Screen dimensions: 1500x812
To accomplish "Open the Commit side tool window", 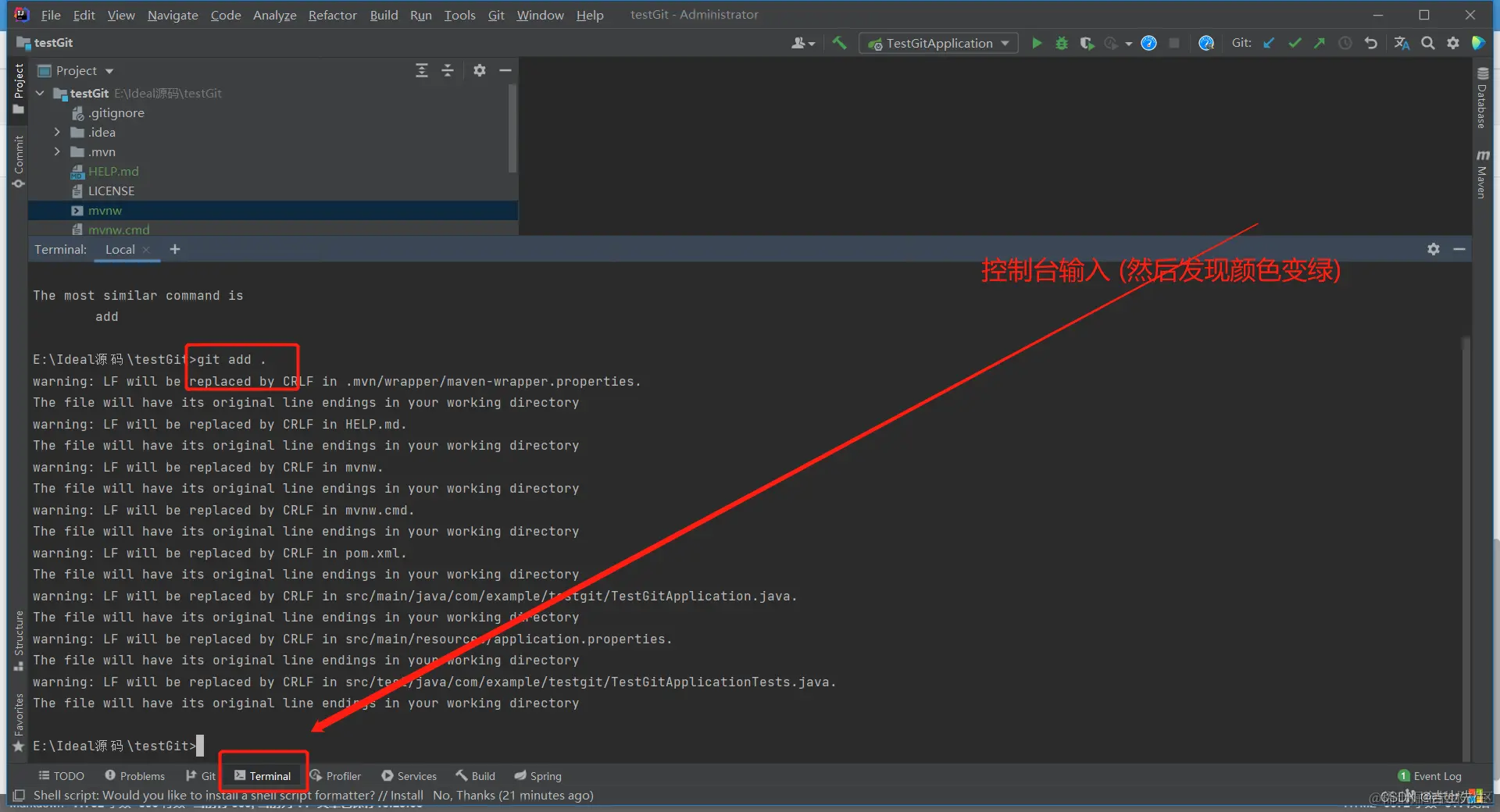I will (x=19, y=161).
